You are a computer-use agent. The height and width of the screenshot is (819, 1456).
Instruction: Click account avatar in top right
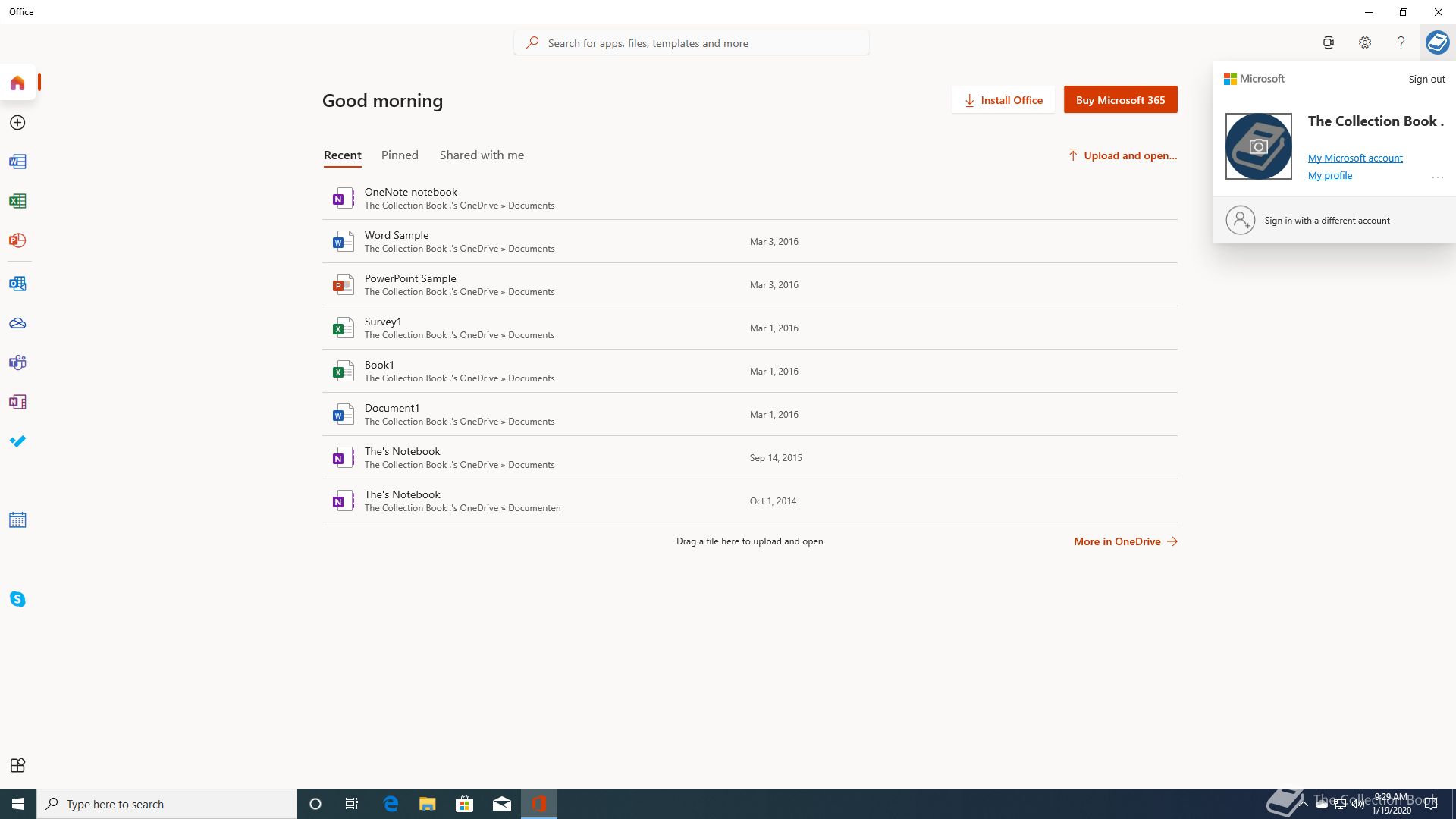click(1437, 42)
